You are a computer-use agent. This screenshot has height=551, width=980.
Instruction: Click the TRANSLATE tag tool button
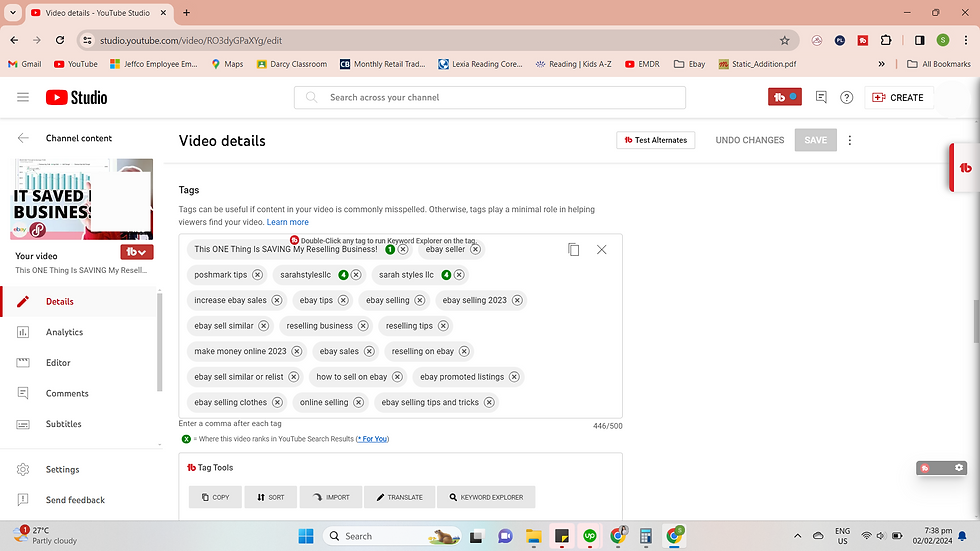399,497
